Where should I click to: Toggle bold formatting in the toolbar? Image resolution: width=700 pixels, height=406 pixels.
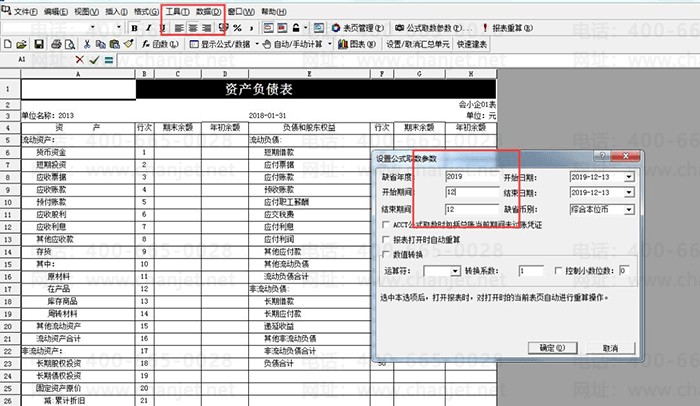point(134,27)
